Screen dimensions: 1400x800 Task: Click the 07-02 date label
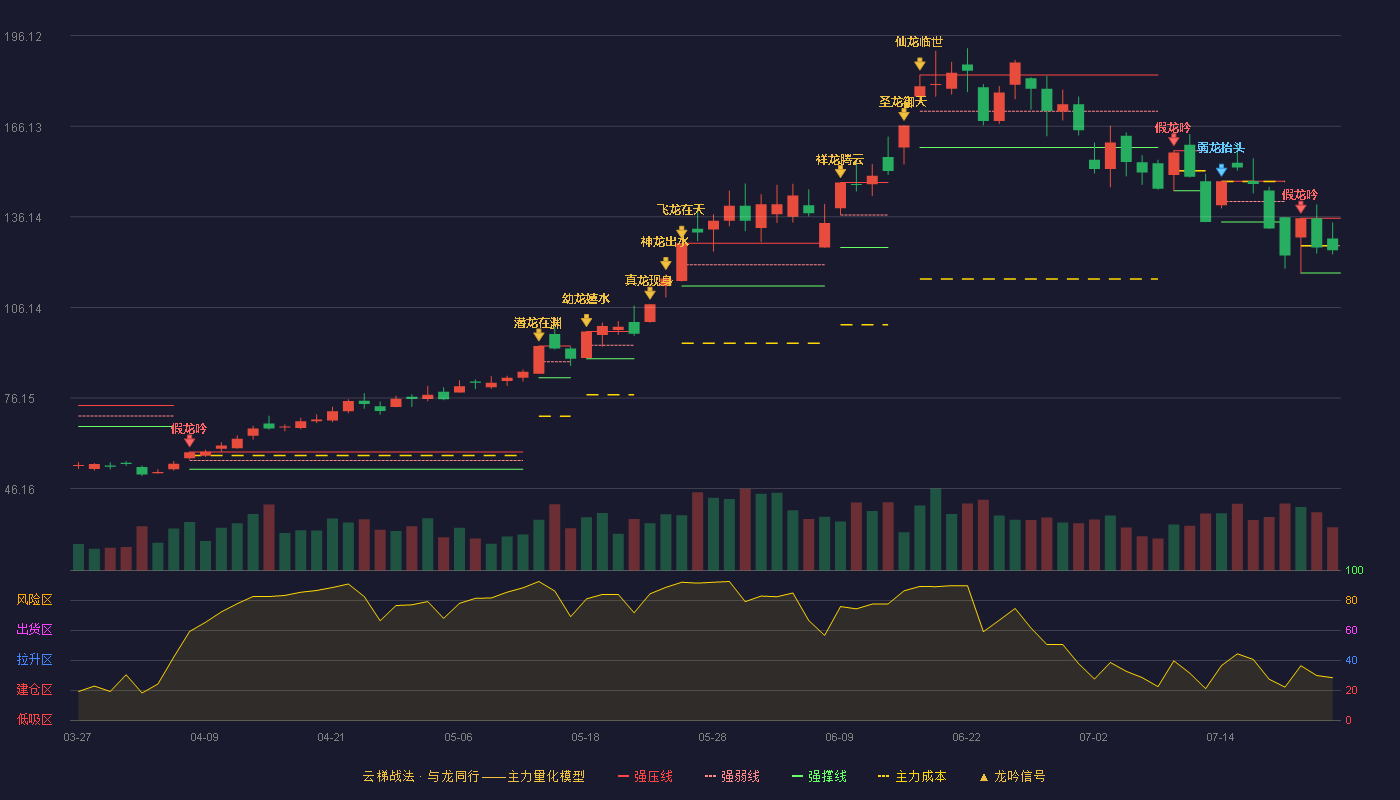(x=1093, y=737)
